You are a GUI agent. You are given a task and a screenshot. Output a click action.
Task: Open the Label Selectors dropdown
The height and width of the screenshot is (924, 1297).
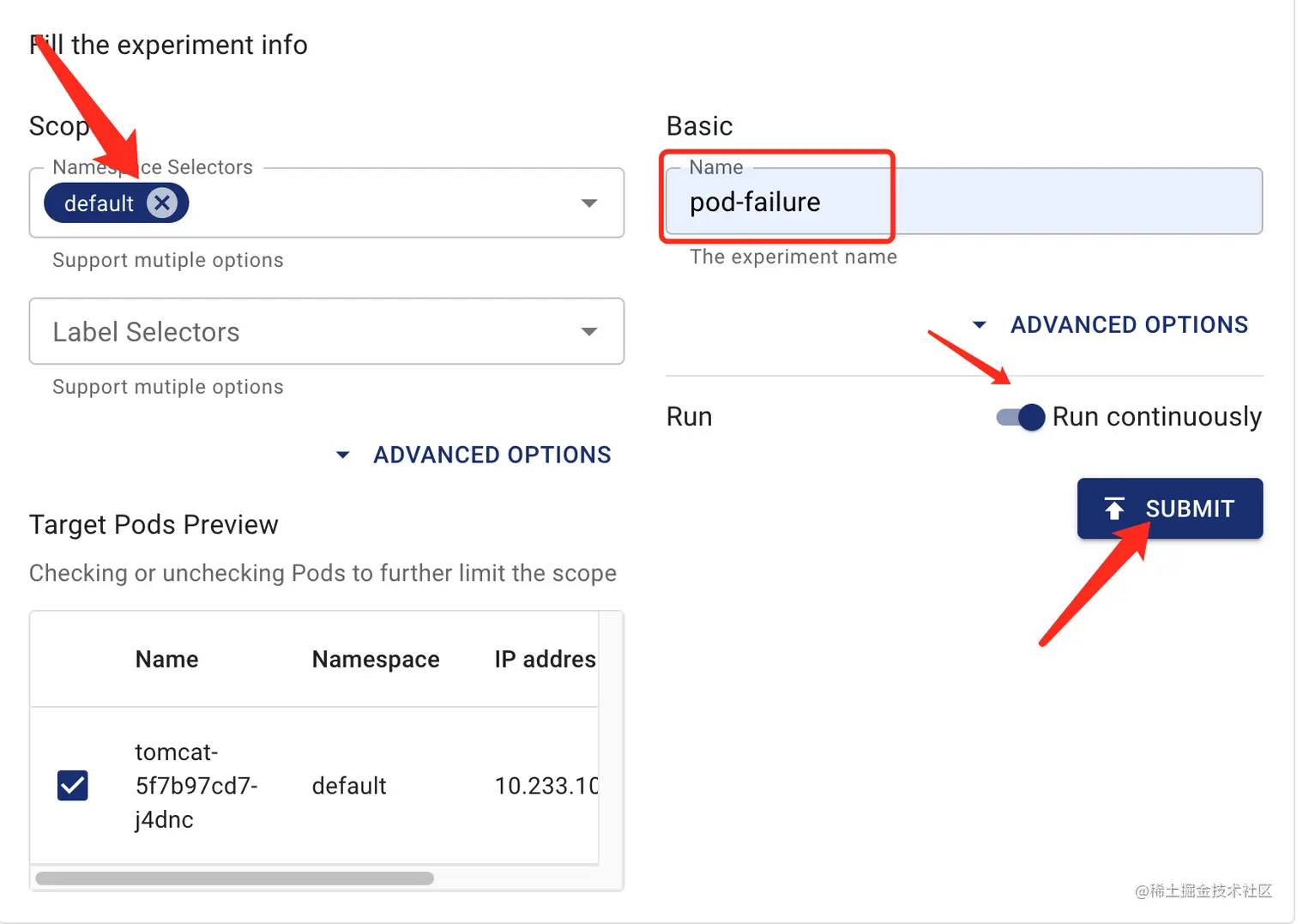pyautogui.click(x=326, y=332)
